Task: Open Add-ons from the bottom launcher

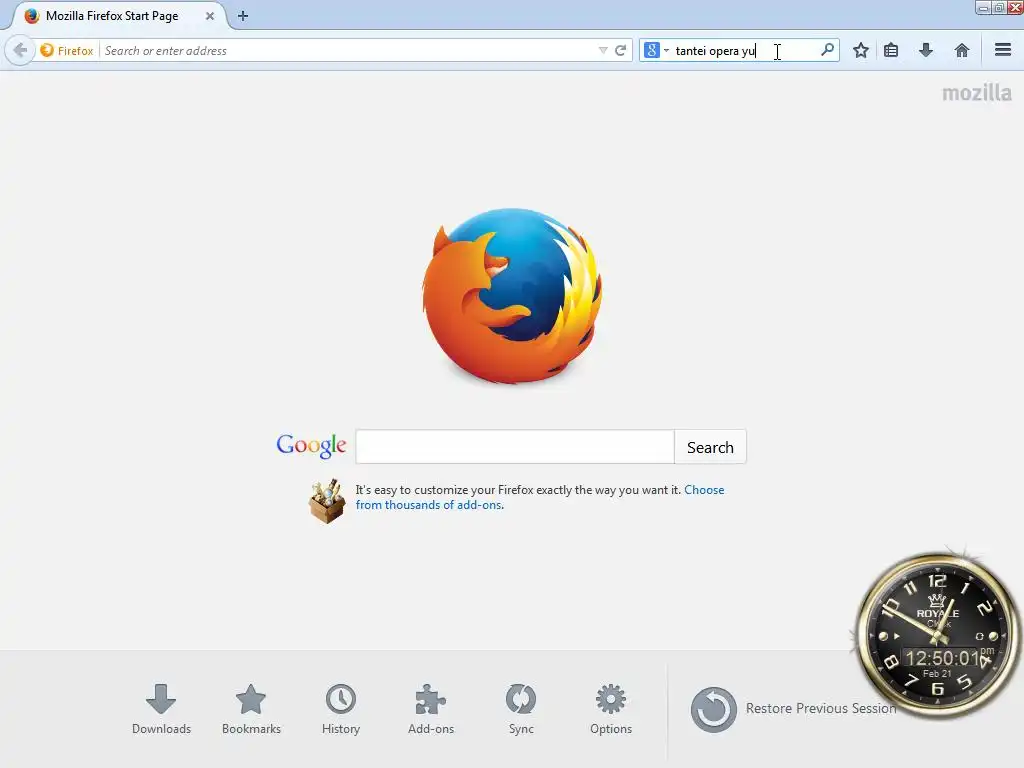Action: [431, 709]
